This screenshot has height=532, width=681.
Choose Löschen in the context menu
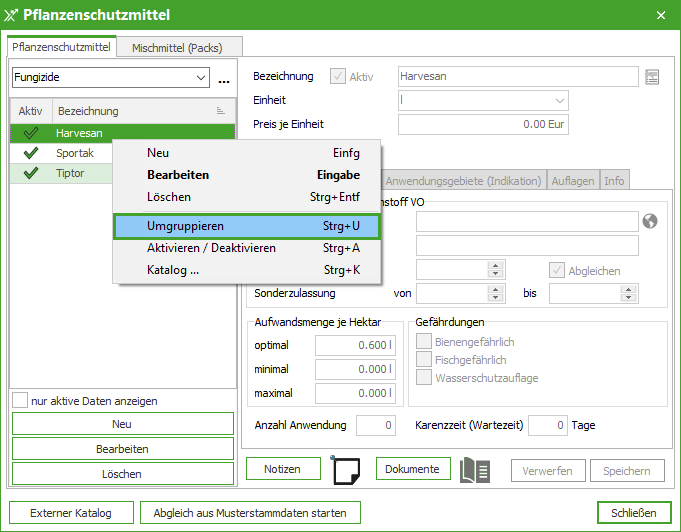[x=247, y=197]
